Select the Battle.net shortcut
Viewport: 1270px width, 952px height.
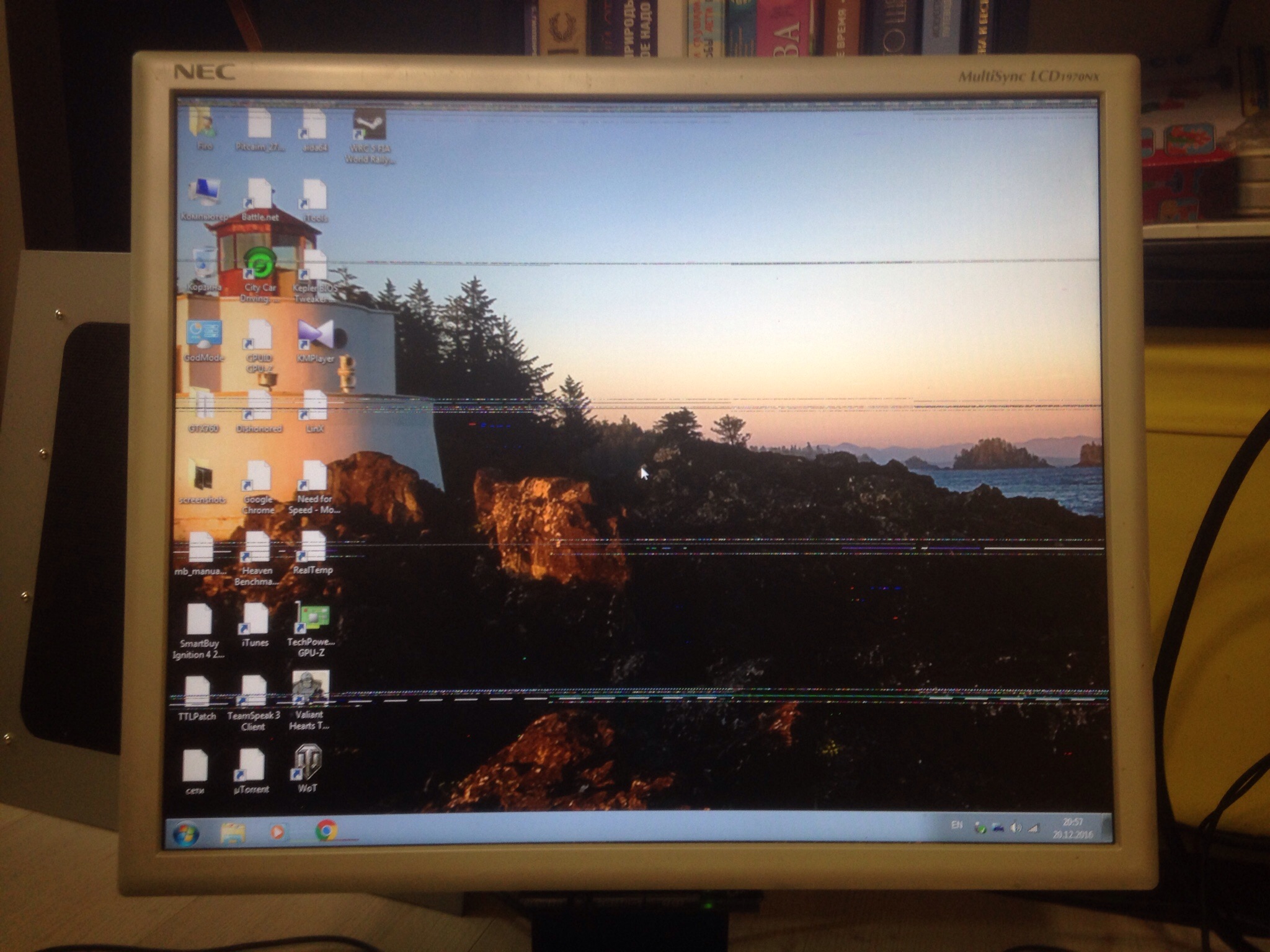259,195
